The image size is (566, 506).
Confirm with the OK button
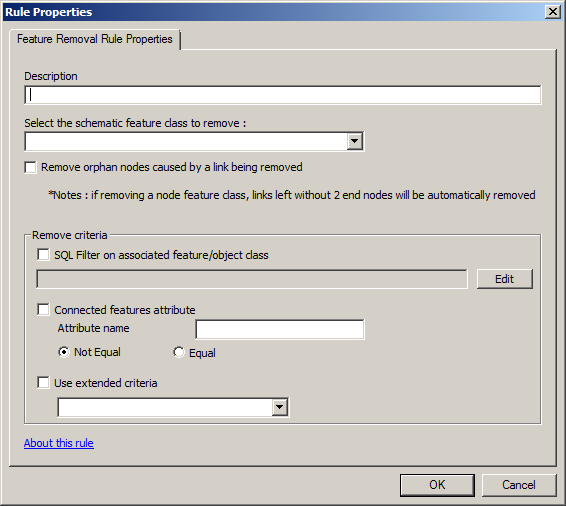[437, 485]
